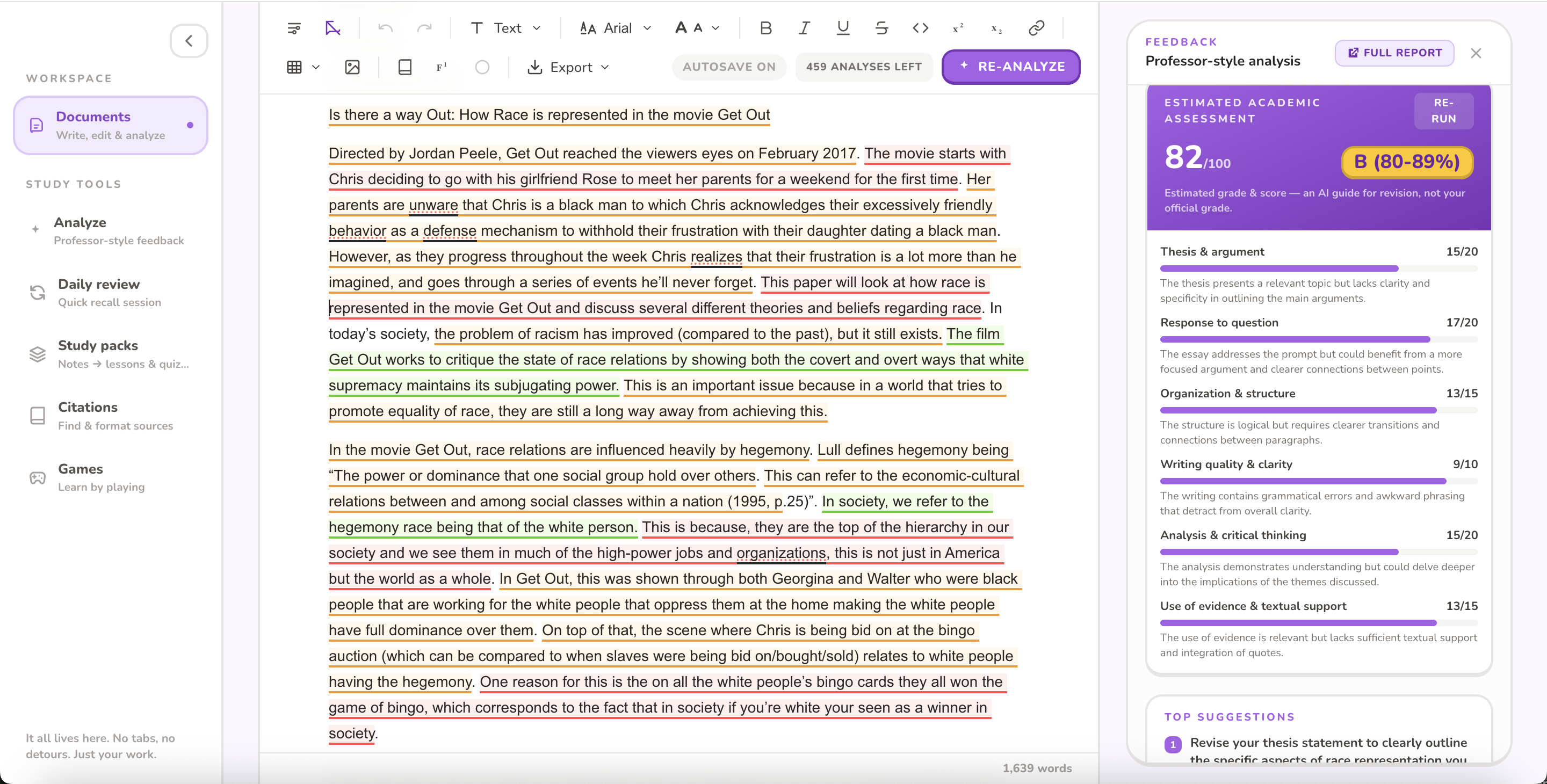Click the circle icon in toolbar
The image size is (1547, 784).
point(482,67)
